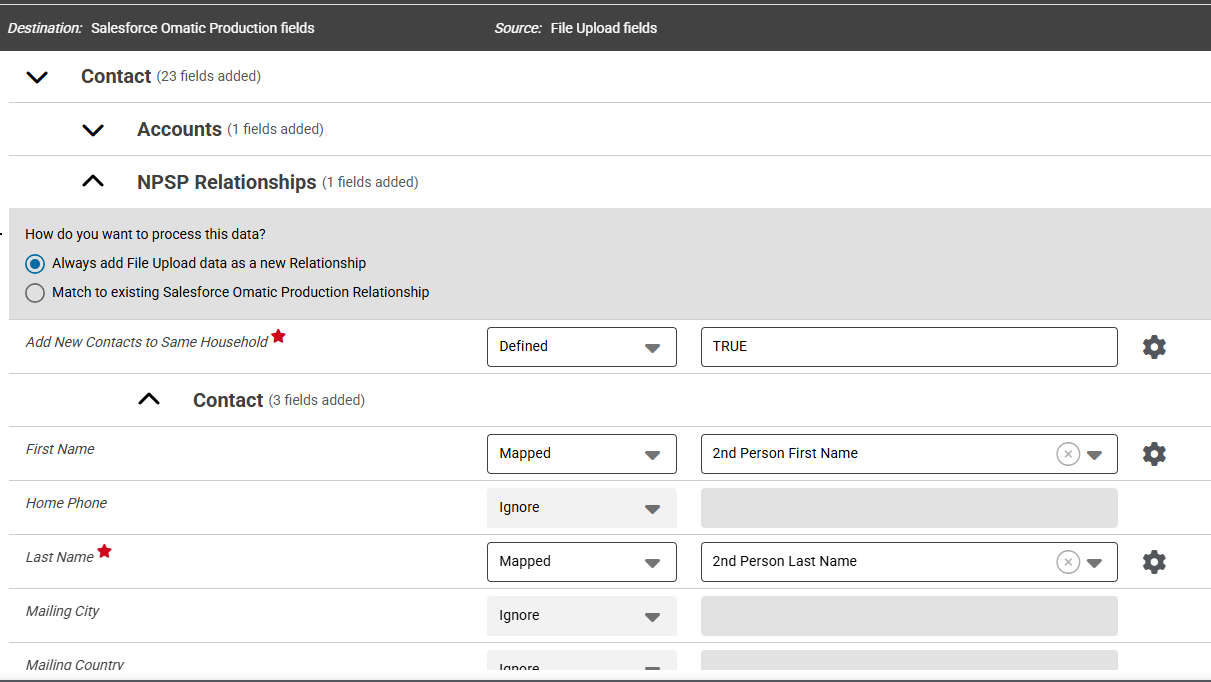The height and width of the screenshot is (682, 1211).
Task: Click the Home Phone field label
Action: coord(66,503)
